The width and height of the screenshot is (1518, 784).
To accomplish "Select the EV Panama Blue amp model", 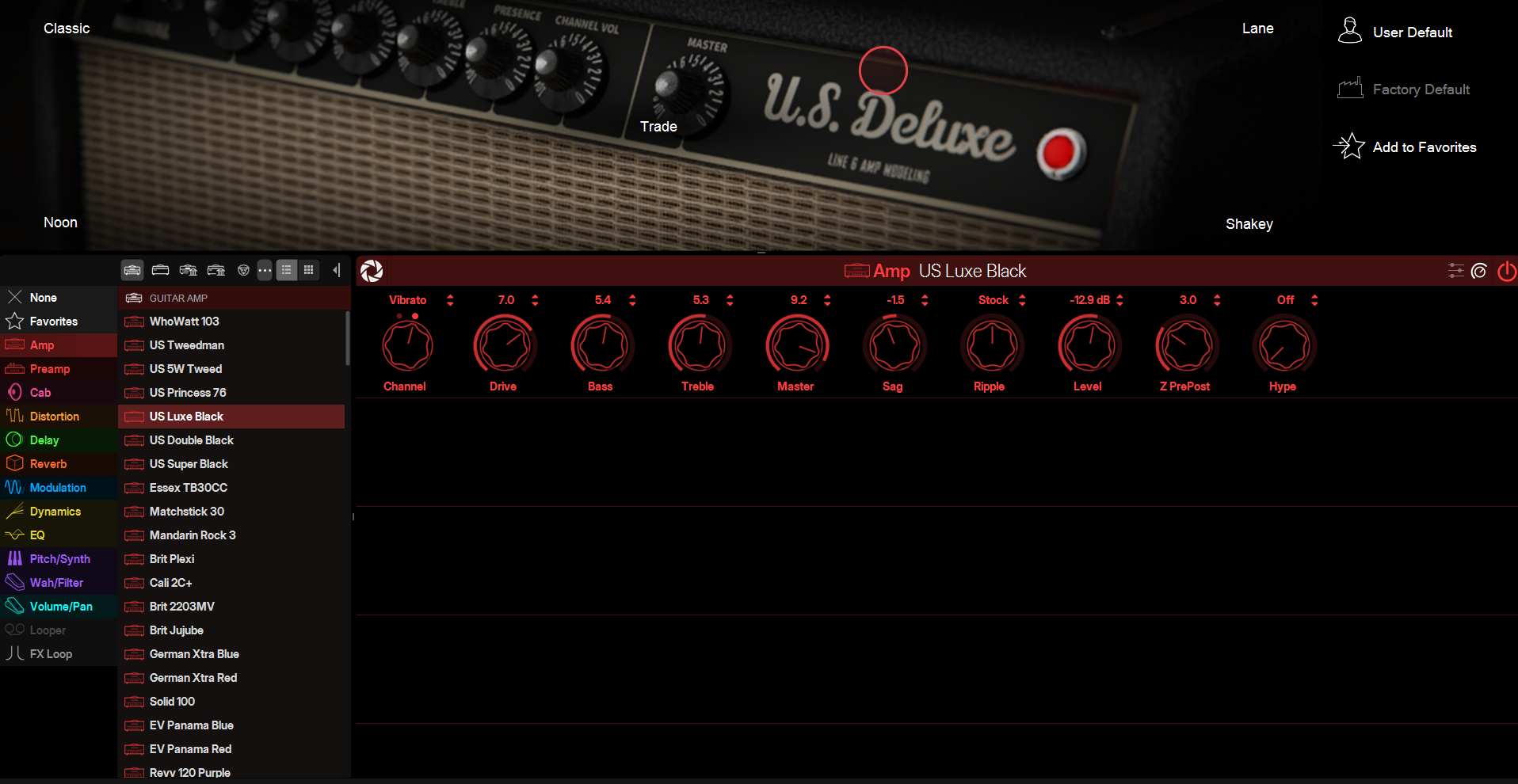I will [231, 725].
